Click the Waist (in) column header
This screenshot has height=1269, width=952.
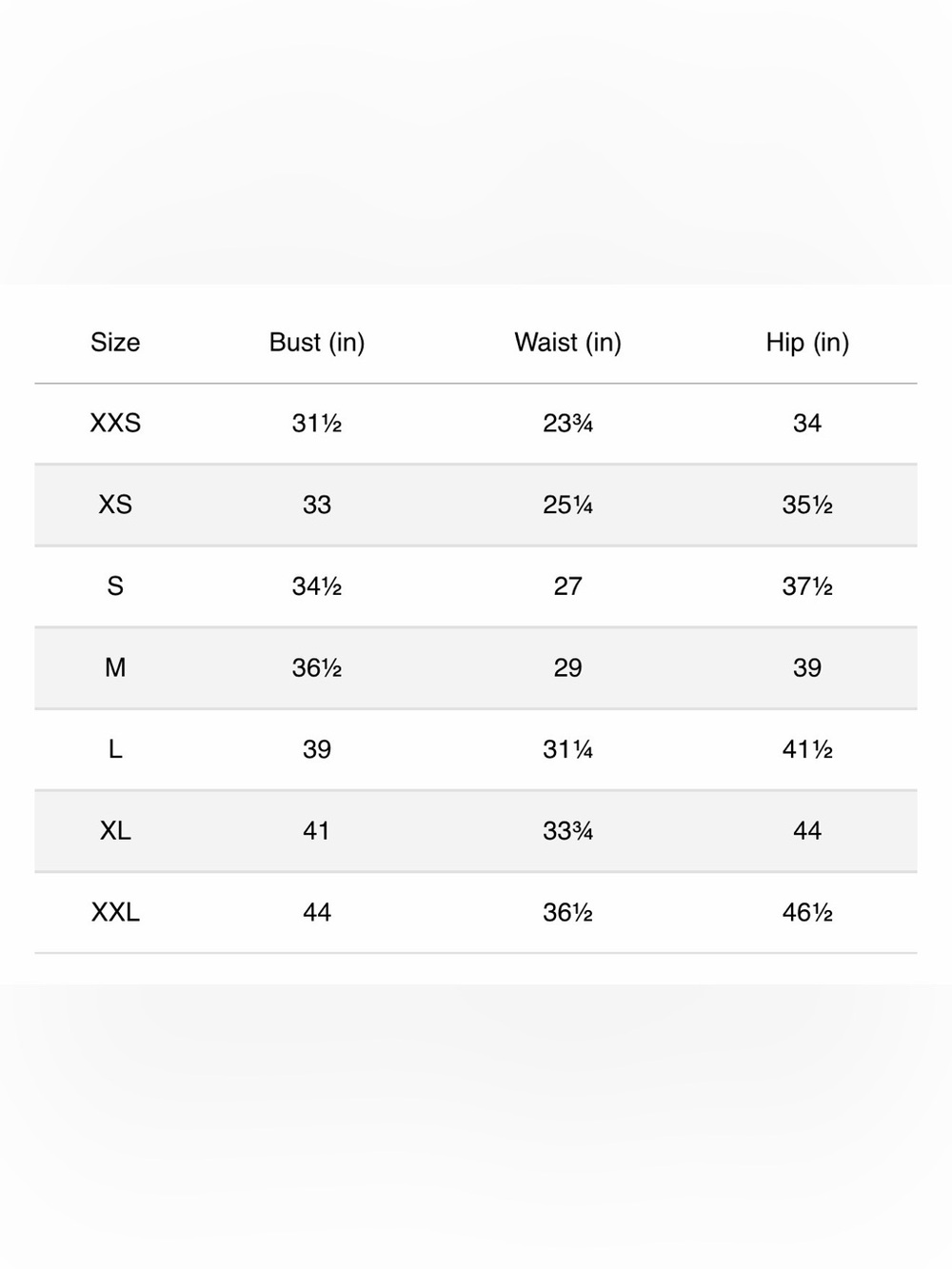coord(567,343)
